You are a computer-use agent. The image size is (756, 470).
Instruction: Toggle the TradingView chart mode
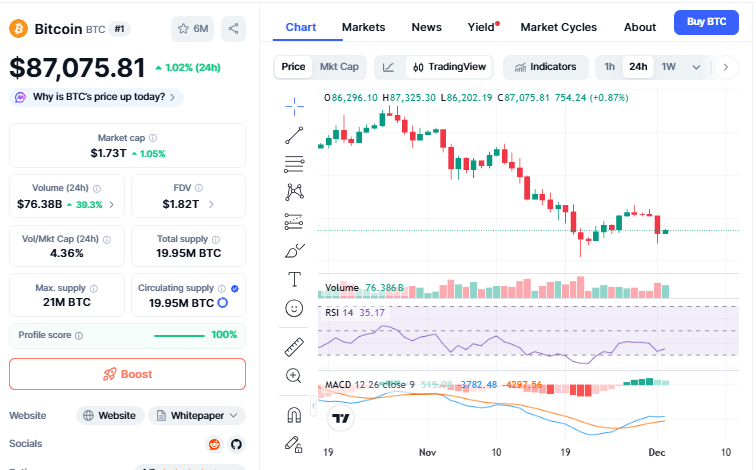pos(449,67)
